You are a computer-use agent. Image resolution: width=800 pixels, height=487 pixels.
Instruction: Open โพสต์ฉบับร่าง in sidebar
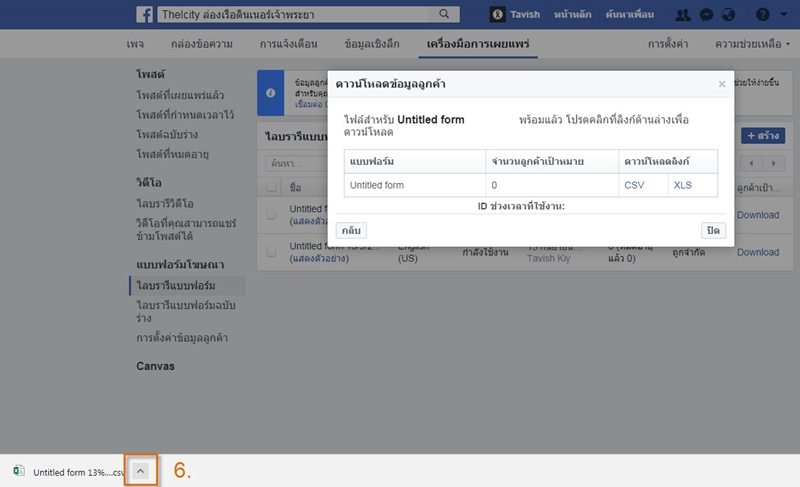click(x=167, y=135)
